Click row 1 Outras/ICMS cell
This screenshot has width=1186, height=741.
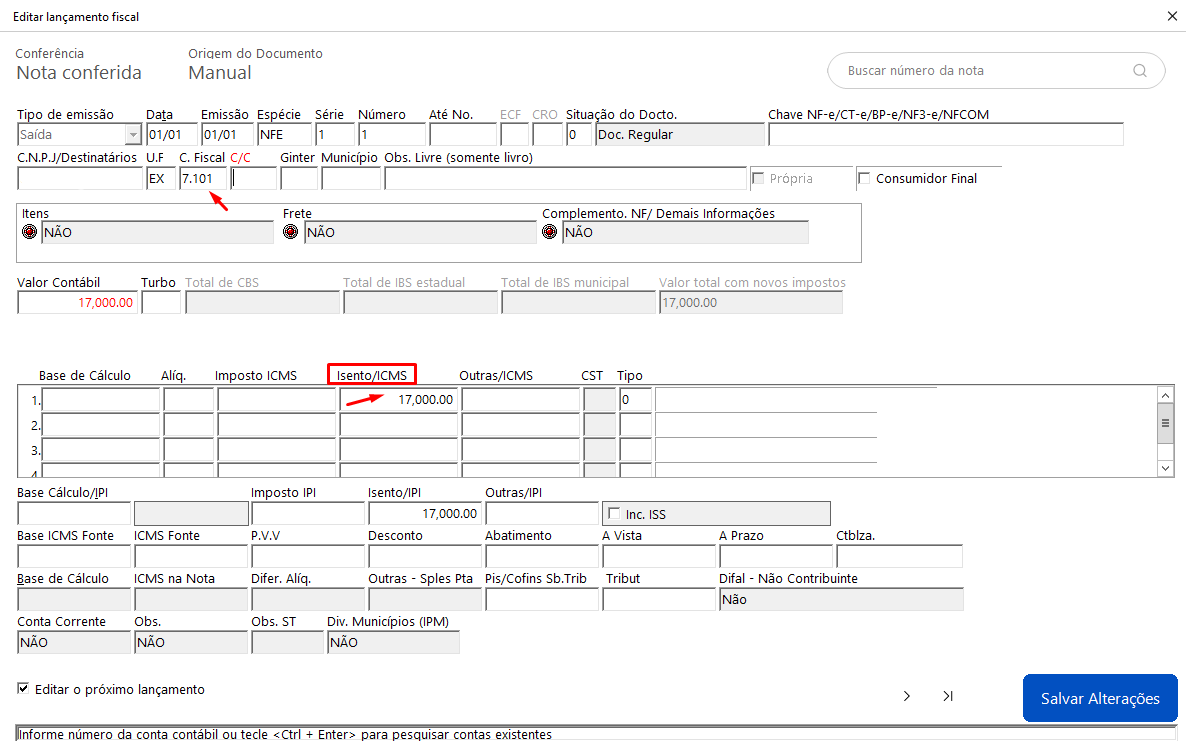click(x=520, y=399)
